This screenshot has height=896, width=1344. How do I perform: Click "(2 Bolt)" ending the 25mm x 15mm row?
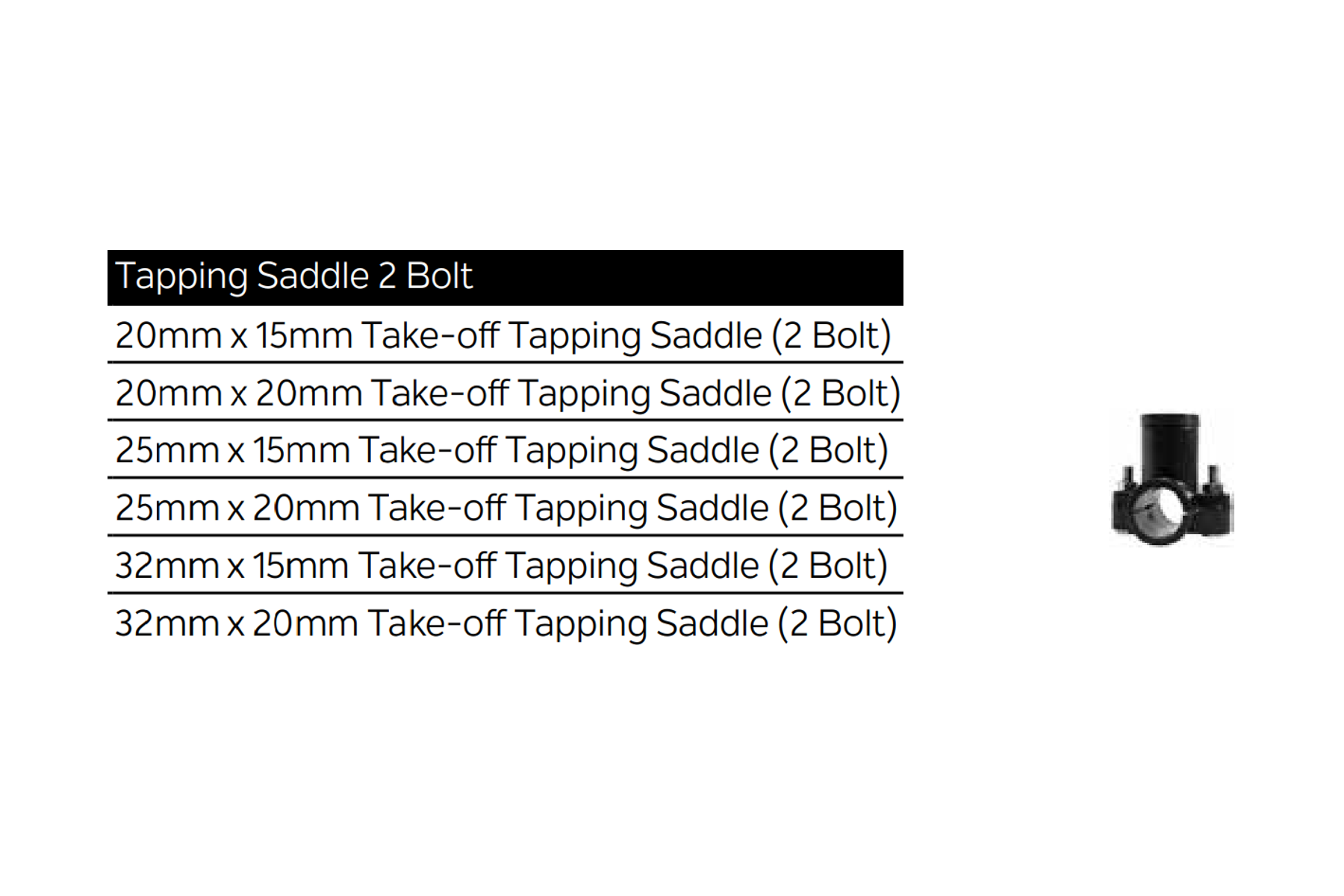(x=828, y=451)
